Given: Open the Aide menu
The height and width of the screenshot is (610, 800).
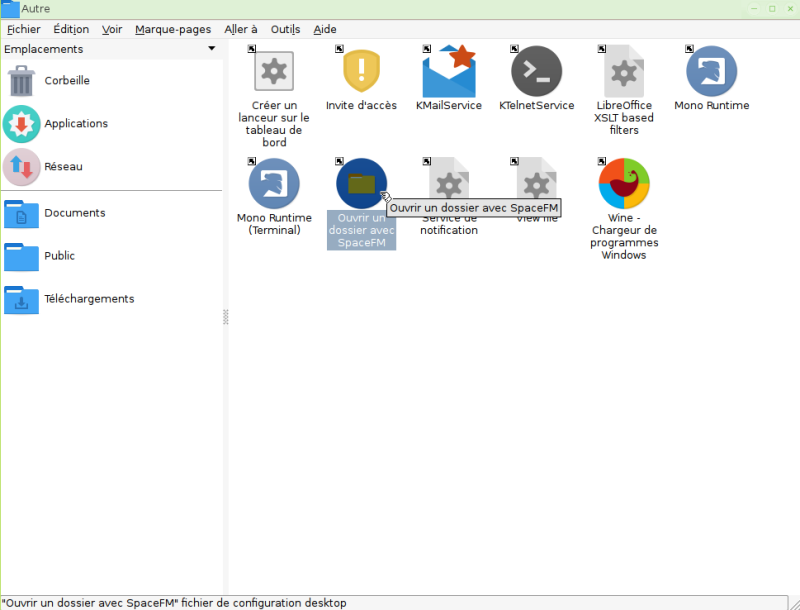Looking at the screenshot, I should 324,30.
